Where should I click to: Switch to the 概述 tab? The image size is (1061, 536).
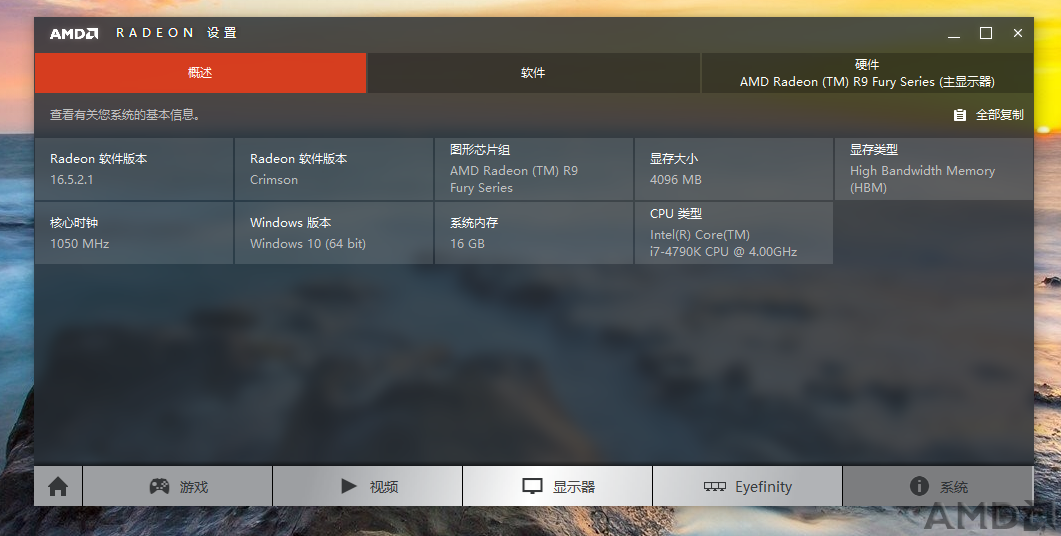(x=200, y=73)
